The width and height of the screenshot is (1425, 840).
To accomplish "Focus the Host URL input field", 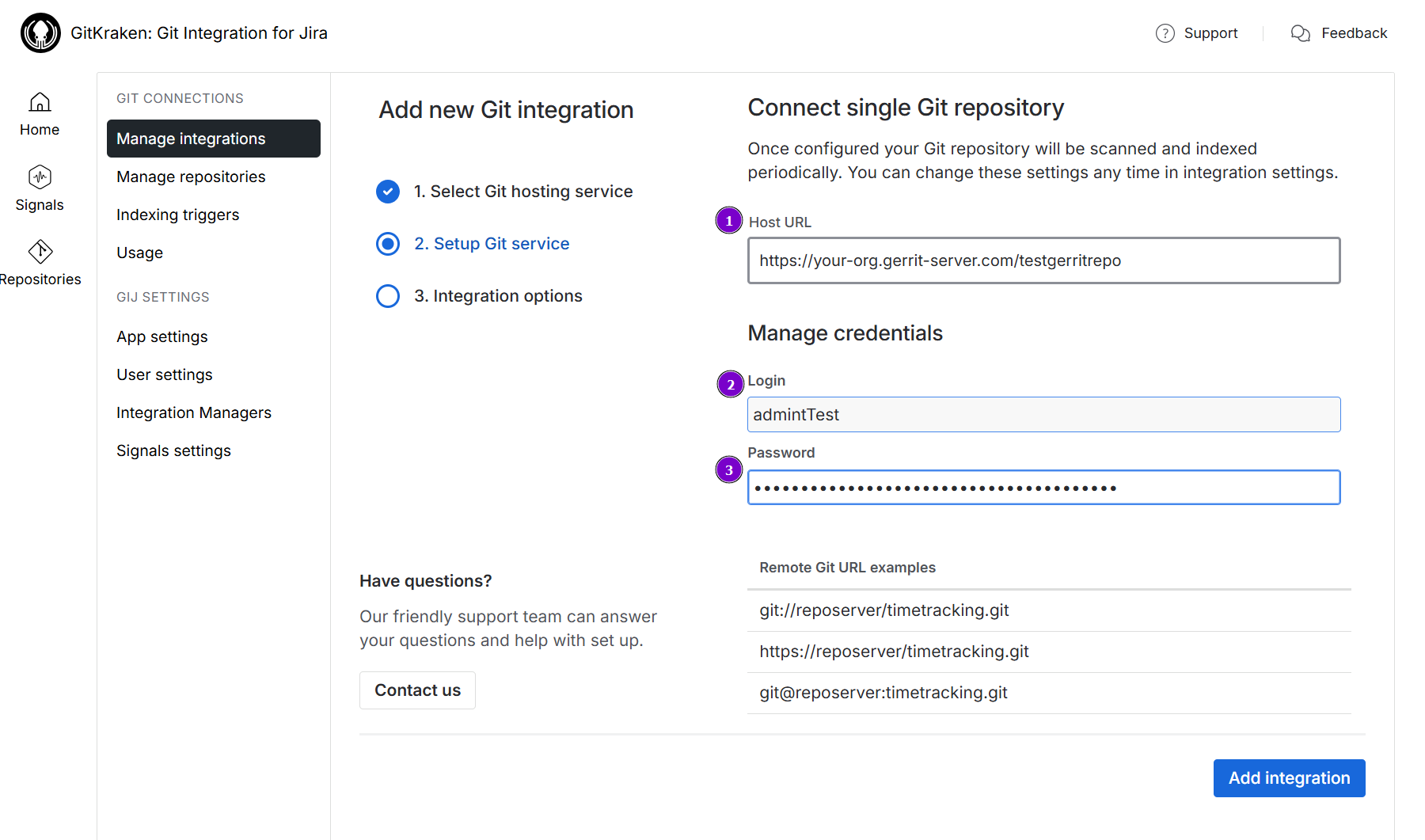I will click(x=1043, y=260).
